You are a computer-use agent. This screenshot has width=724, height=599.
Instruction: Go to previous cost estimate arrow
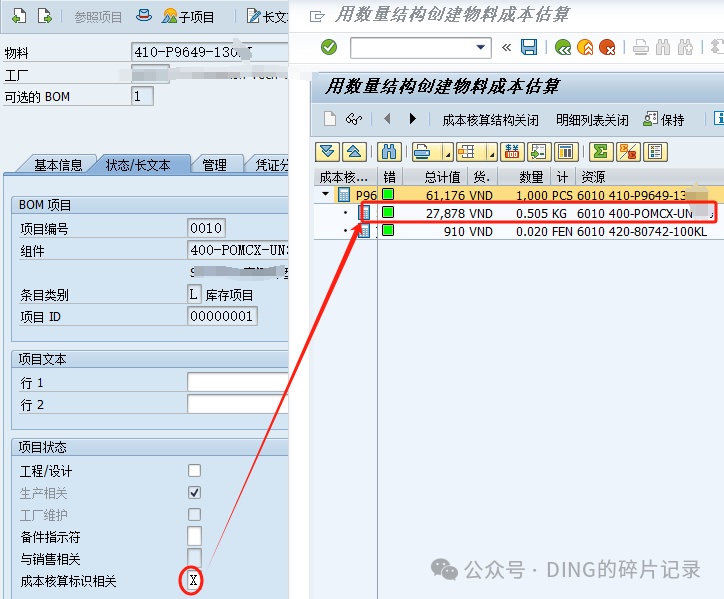pos(387,119)
